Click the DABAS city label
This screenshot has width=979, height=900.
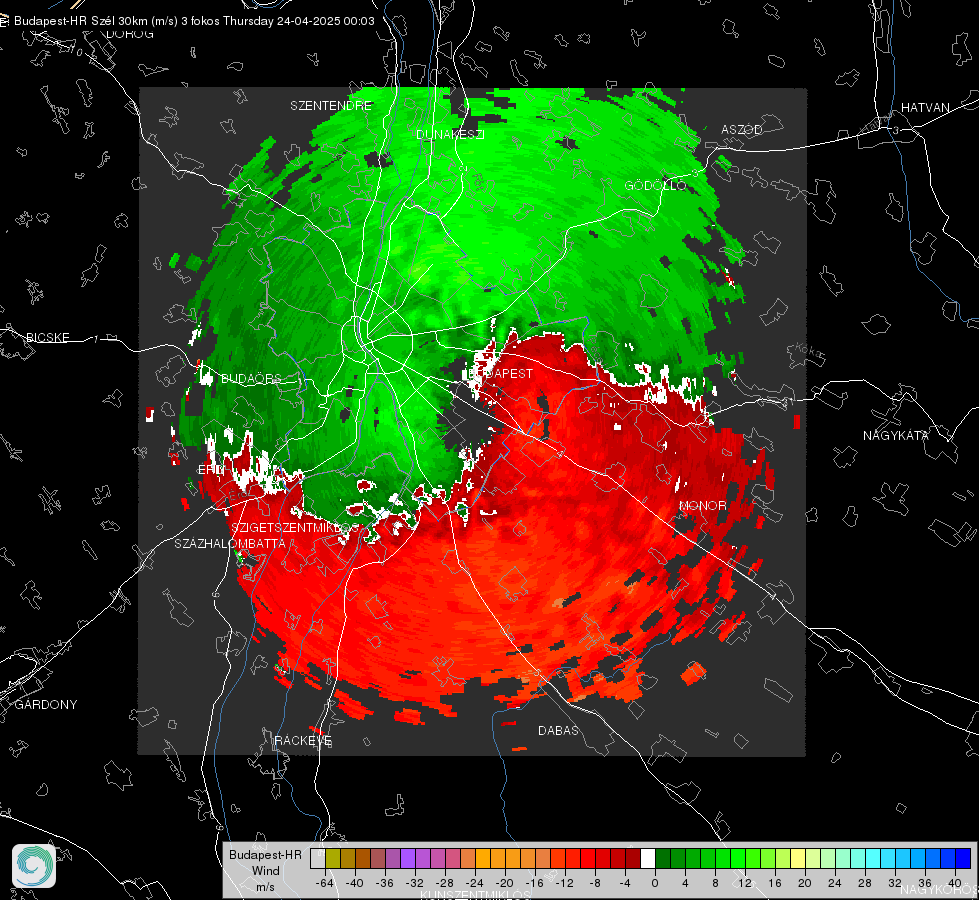[x=558, y=730]
